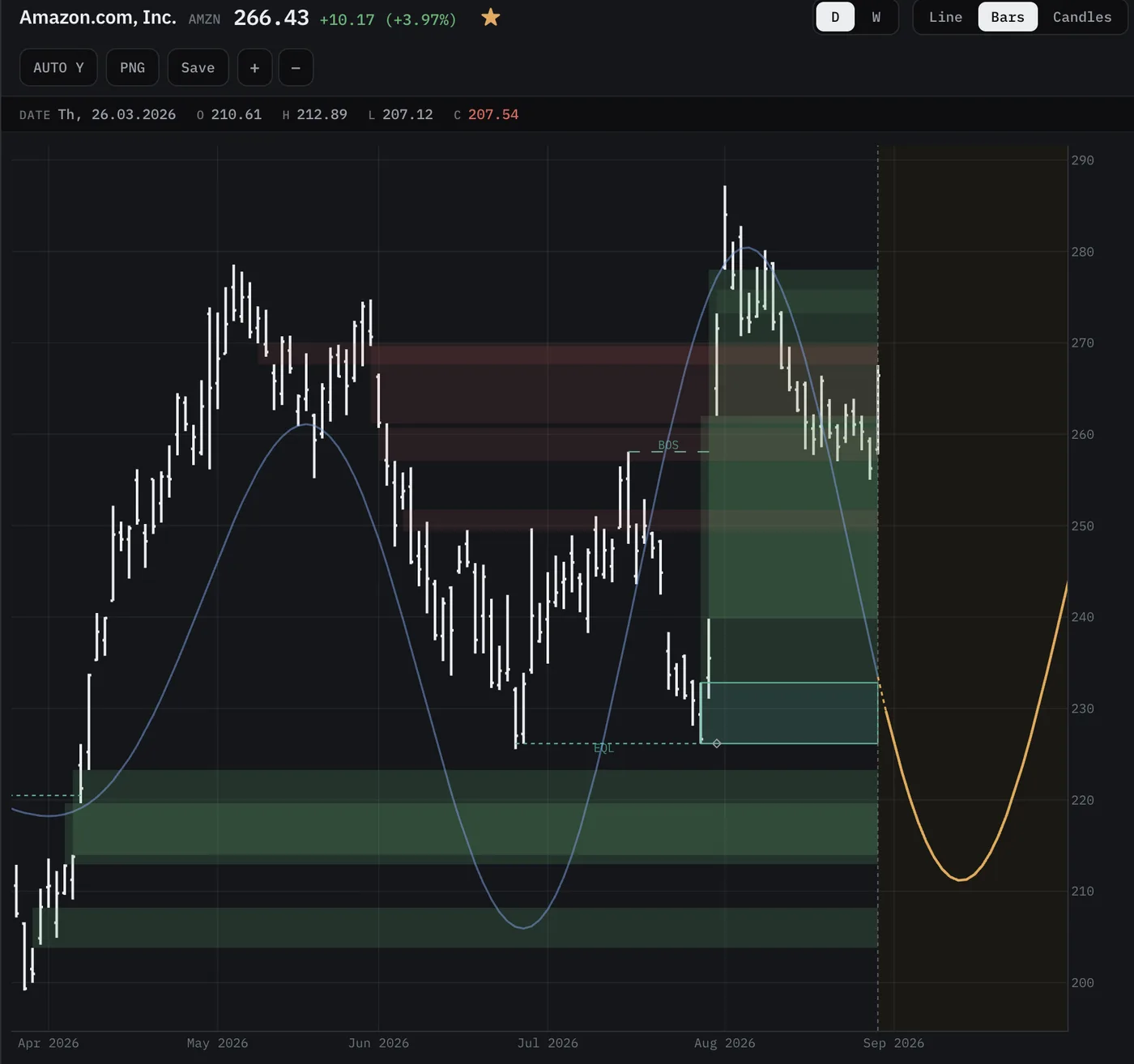
Task: Click the teal outlined box below 233
Action: click(789, 713)
